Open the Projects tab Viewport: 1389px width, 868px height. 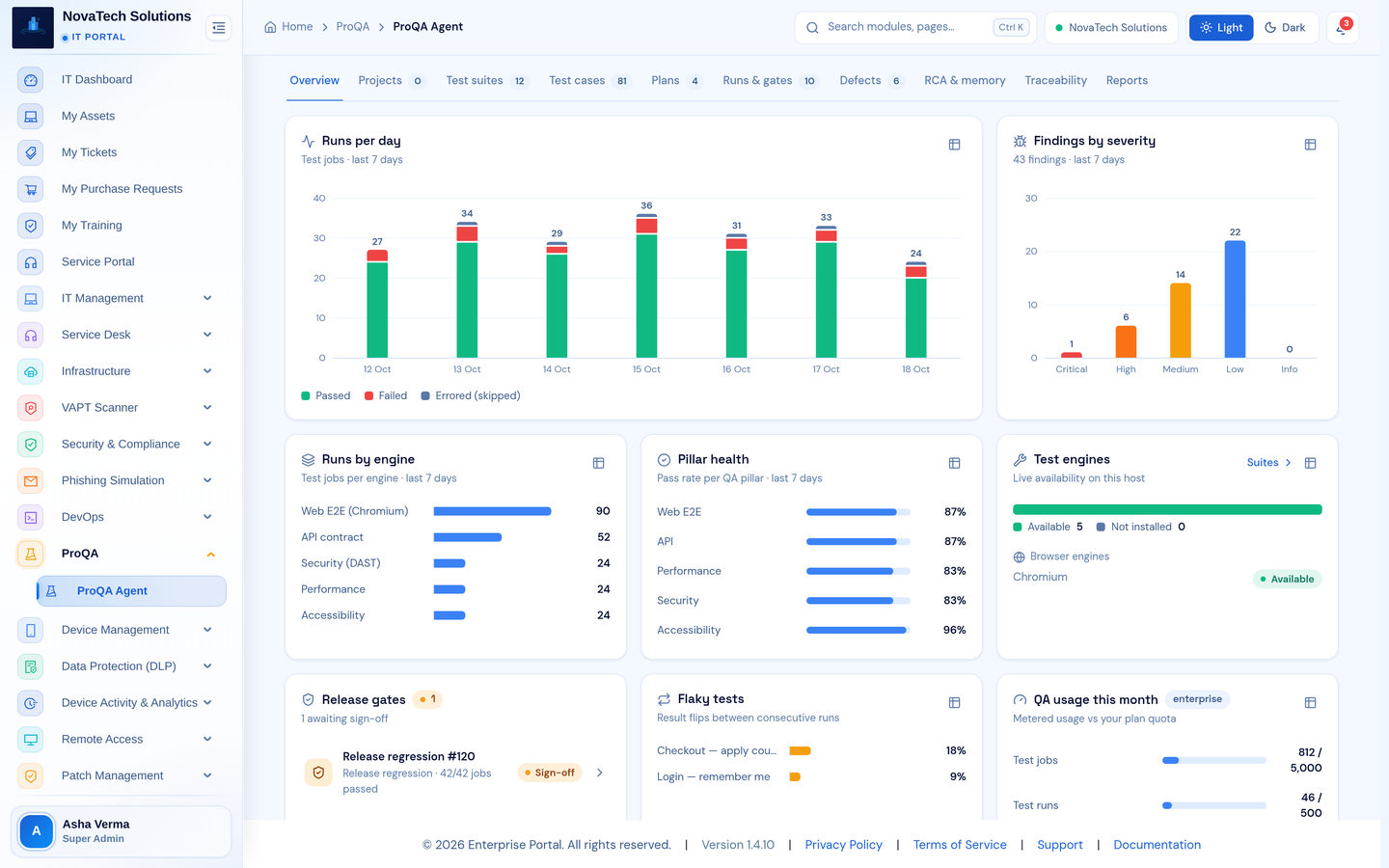(x=391, y=81)
